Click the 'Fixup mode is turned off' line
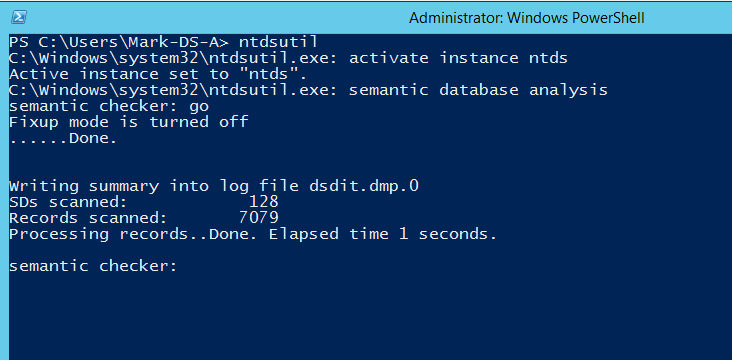The width and height of the screenshot is (732, 360). point(128,122)
